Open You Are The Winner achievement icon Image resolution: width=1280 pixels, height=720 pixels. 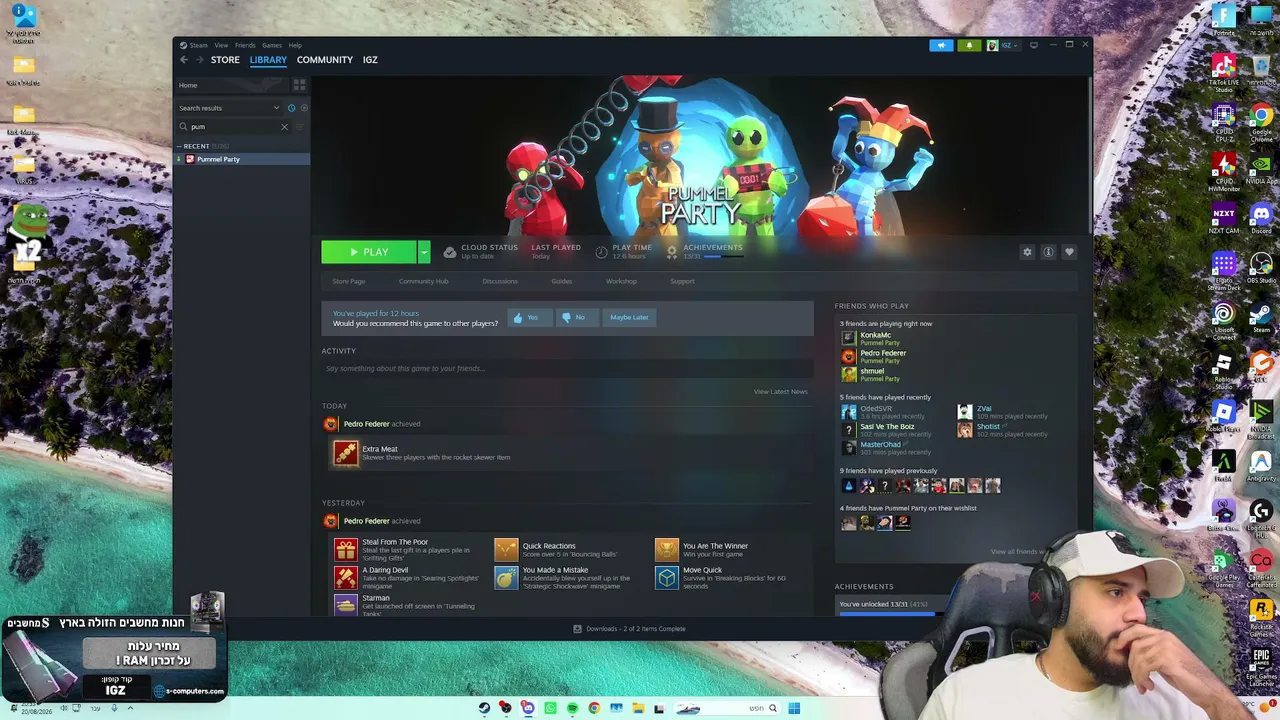(667, 549)
